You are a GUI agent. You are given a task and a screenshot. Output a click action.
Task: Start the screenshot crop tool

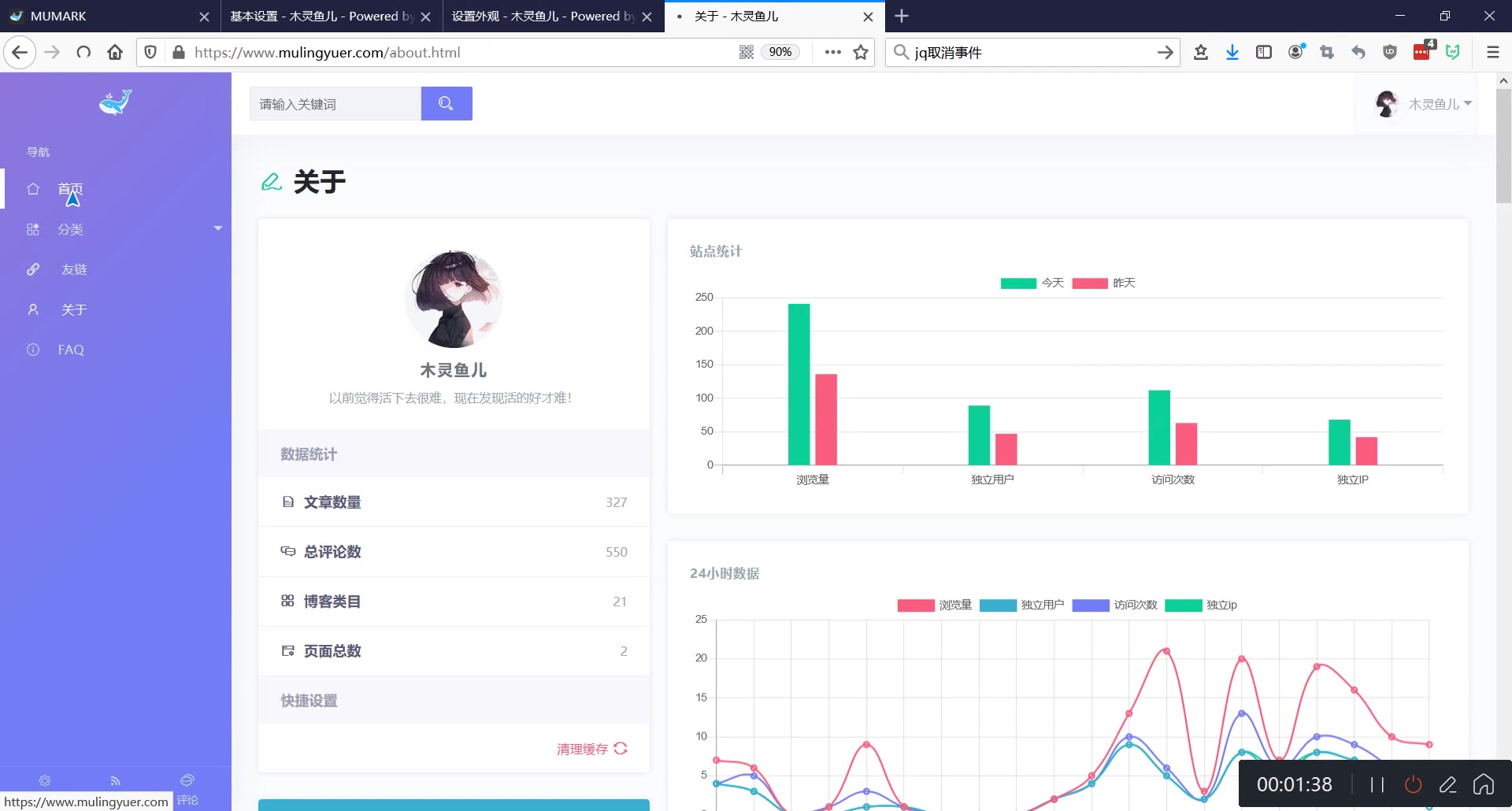(1327, 53)
